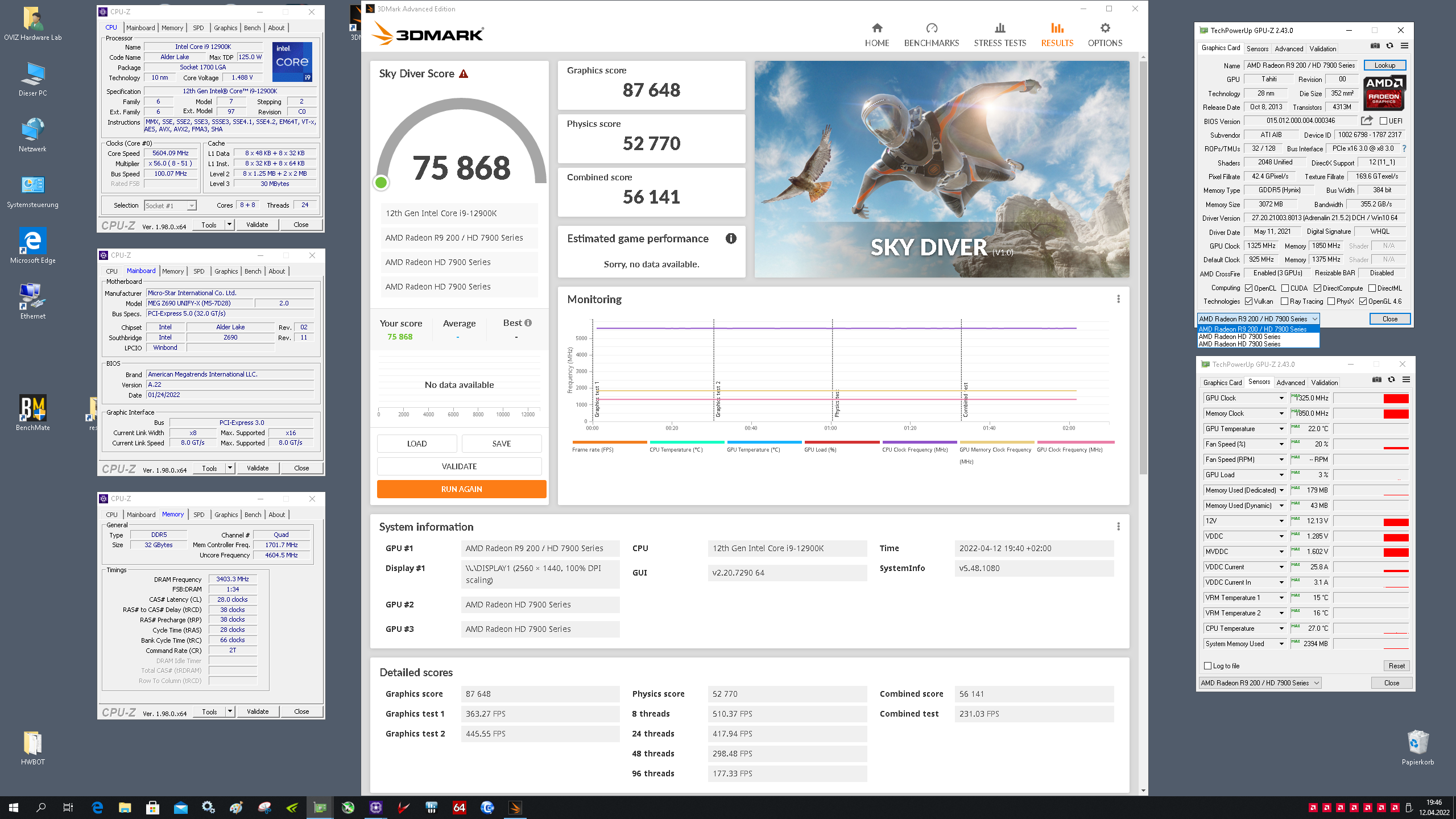This screenshot has width=1456, height=819.
Task: Toggle the OpenCL checkbox in GPU-Z
Action: click(x=1249, y=288)
